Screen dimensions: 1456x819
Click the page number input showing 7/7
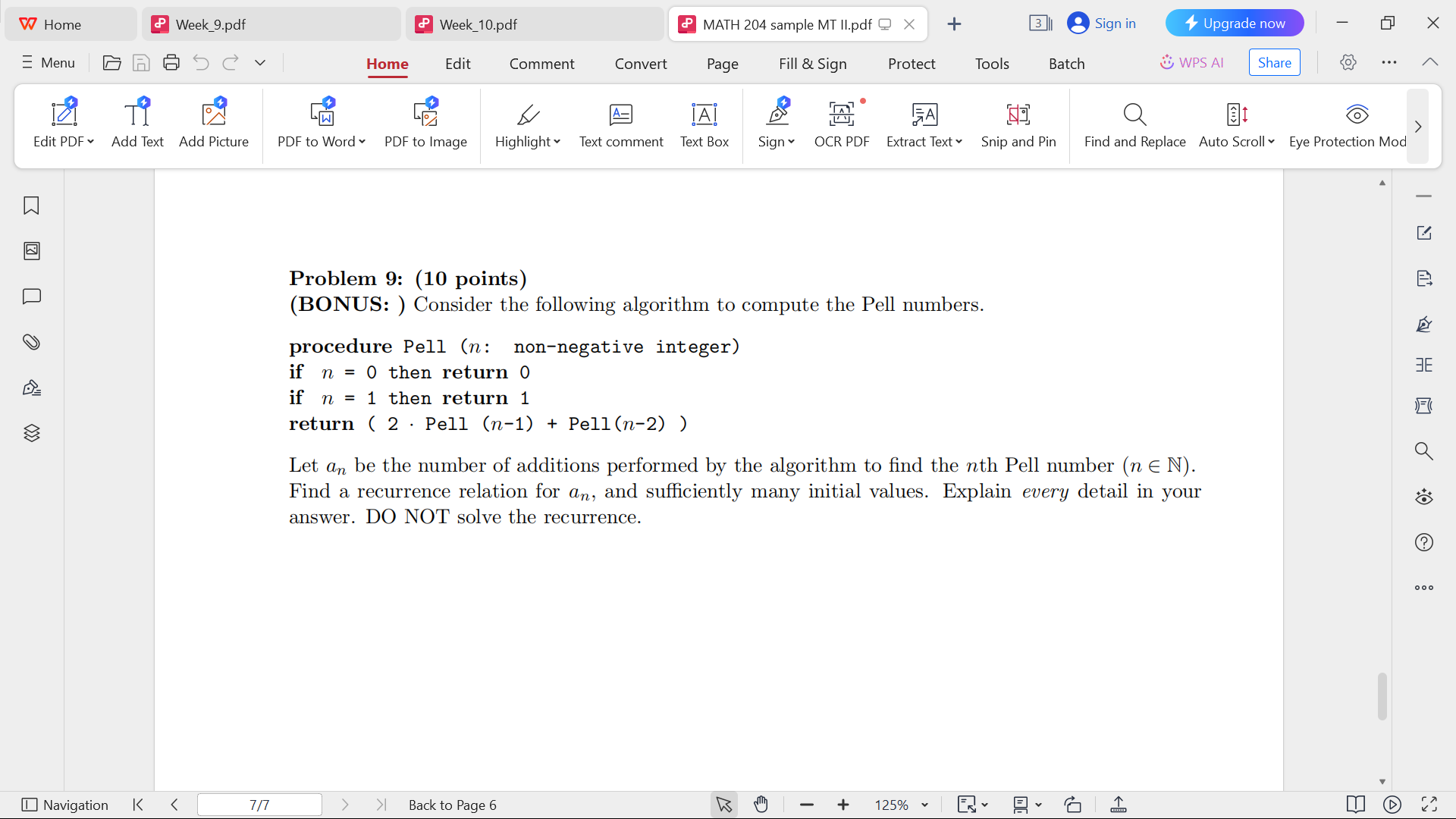[x=259, y=805]
